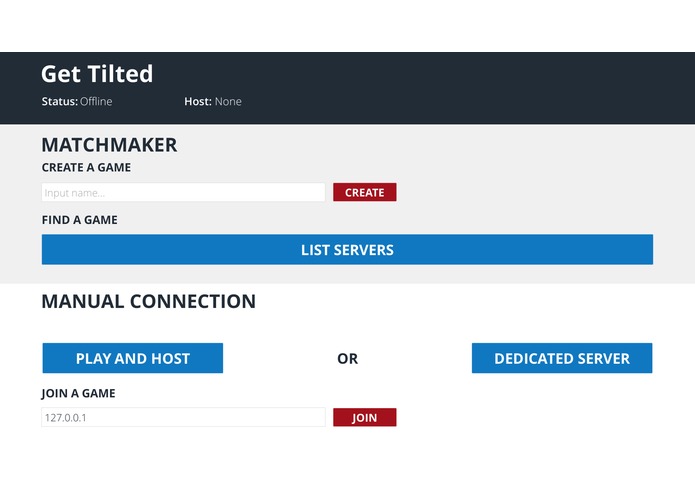Click the 'Host: None' text
The width and height of the screenshot is (695, 494).
click(x=213, y=101)
